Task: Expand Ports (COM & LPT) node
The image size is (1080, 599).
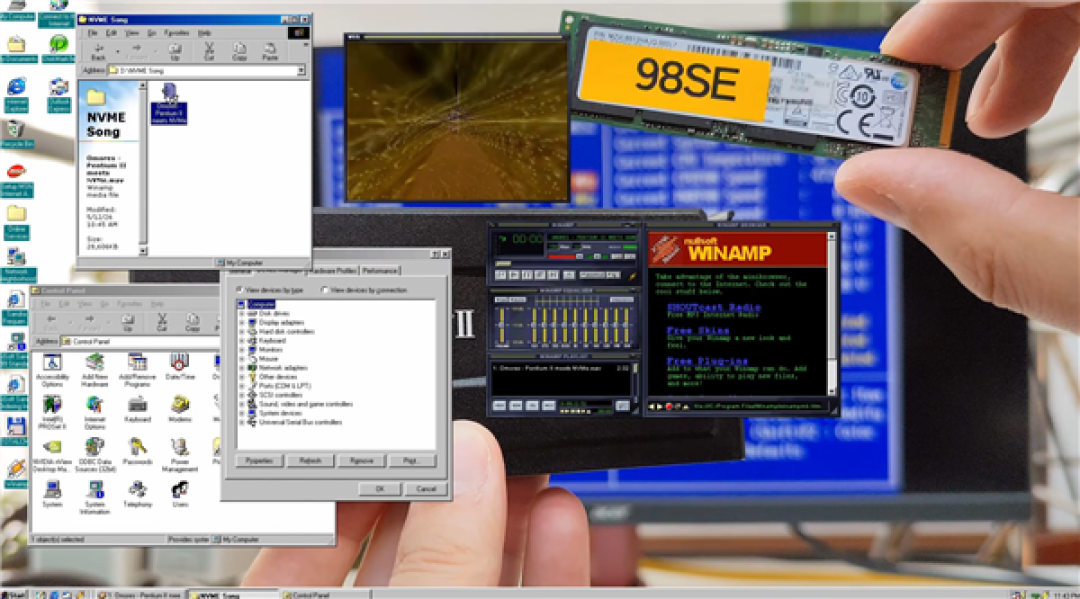Action: tap(242, 386)
